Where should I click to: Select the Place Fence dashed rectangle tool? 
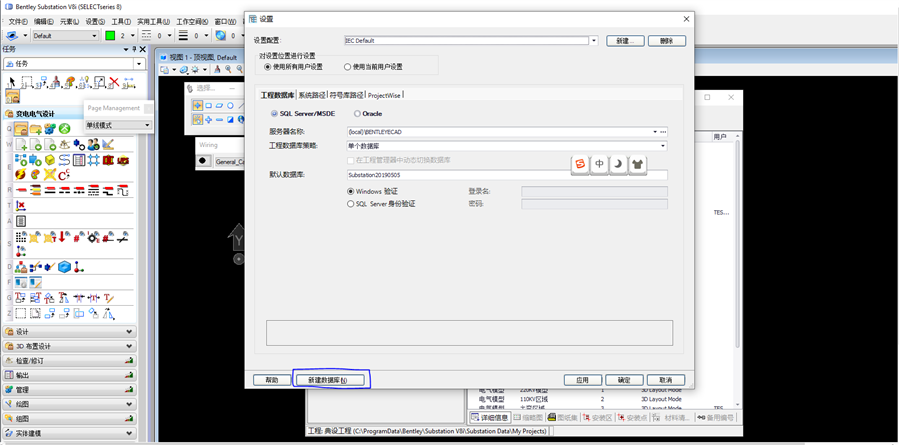pos(26,82)
